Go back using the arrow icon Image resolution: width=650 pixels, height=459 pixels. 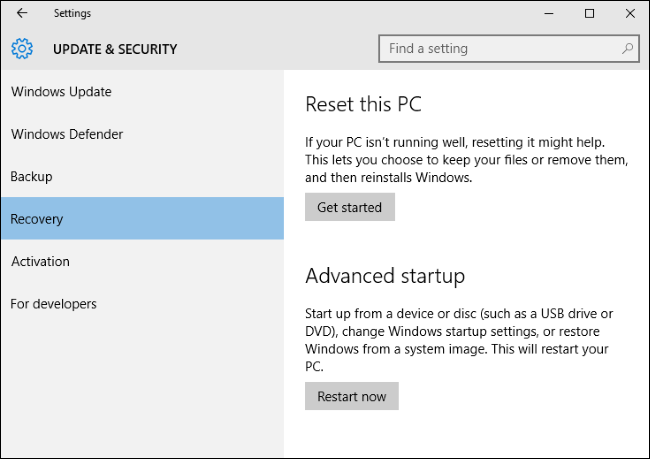pos(22,13)
